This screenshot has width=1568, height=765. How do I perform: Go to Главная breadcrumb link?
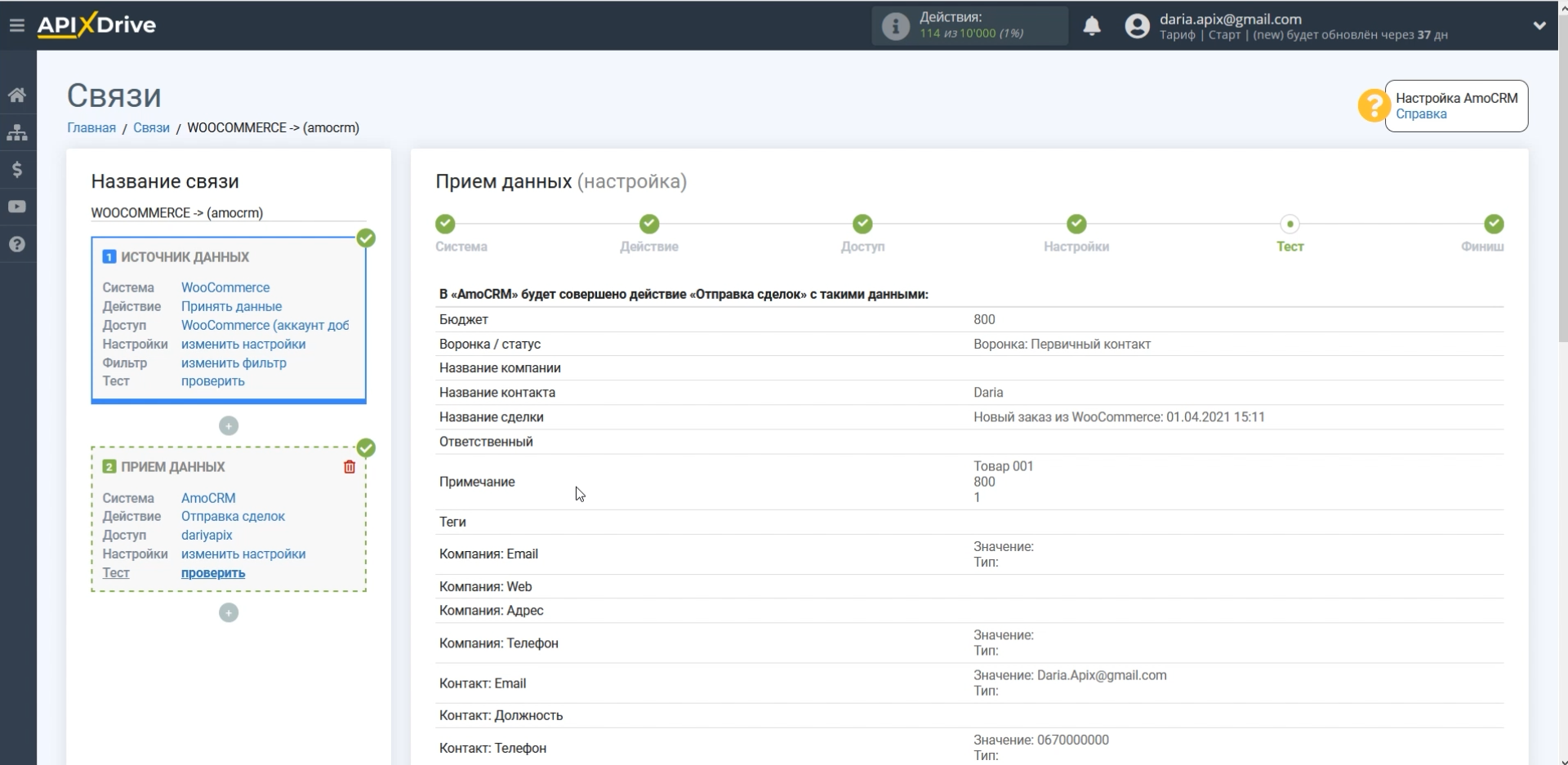[x=91, y=127]
